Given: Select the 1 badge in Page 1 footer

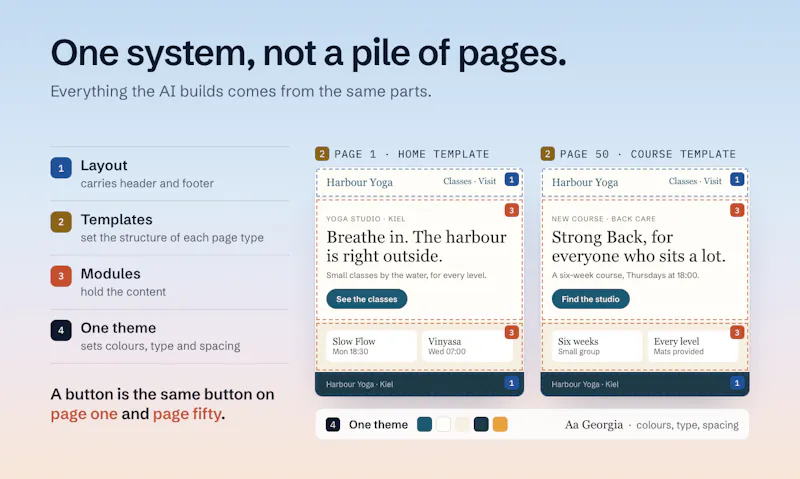Looking at the screenshot, I should point(512,383).
